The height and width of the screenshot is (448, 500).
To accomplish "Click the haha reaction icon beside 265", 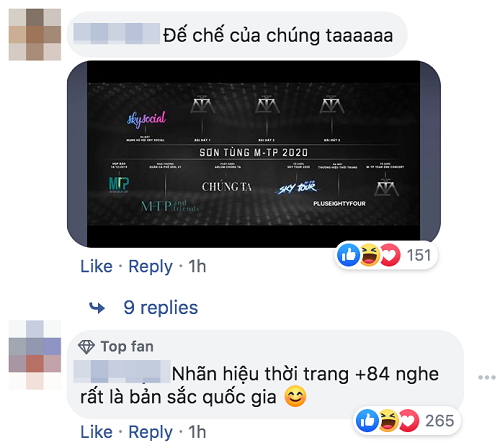I will coord(388,420).
